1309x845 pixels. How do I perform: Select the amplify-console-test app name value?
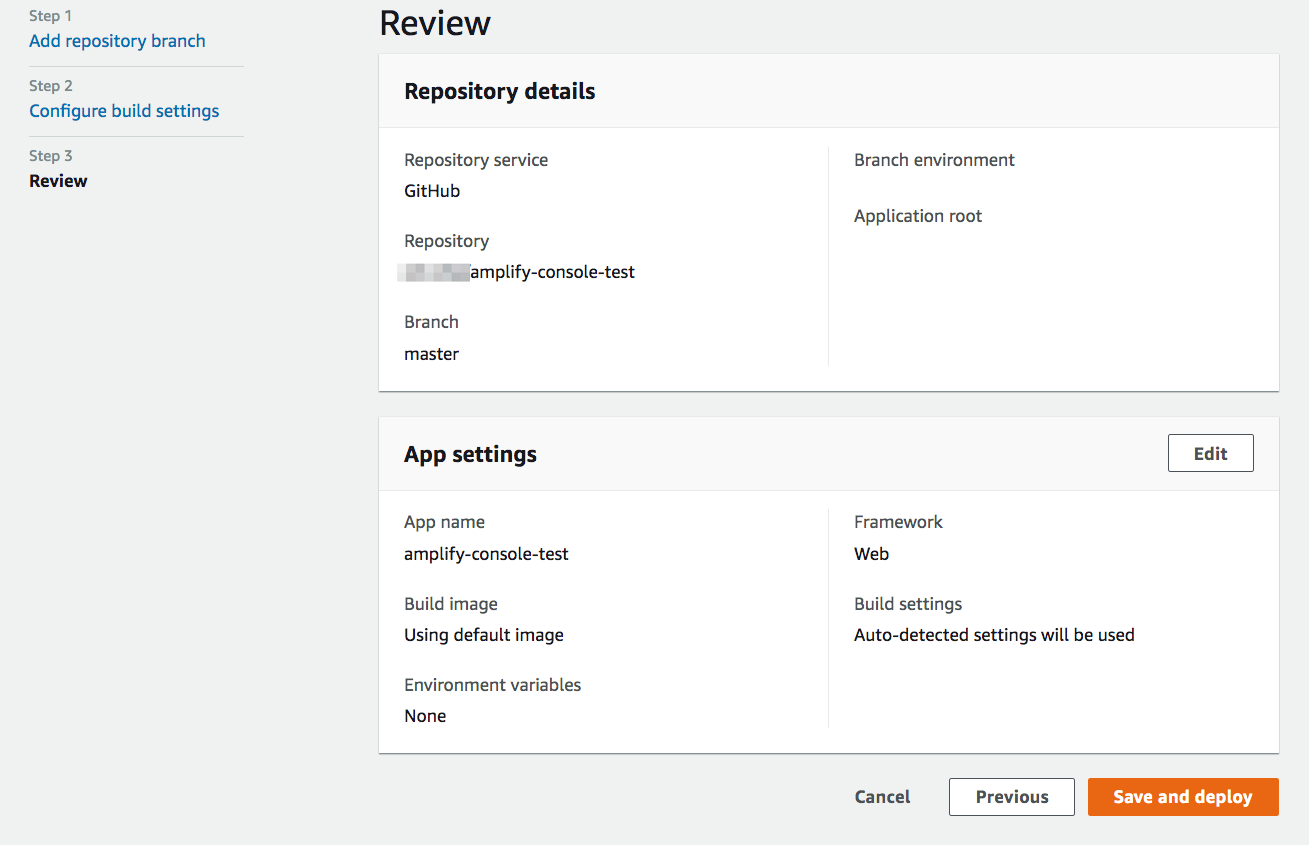(486, 553)
